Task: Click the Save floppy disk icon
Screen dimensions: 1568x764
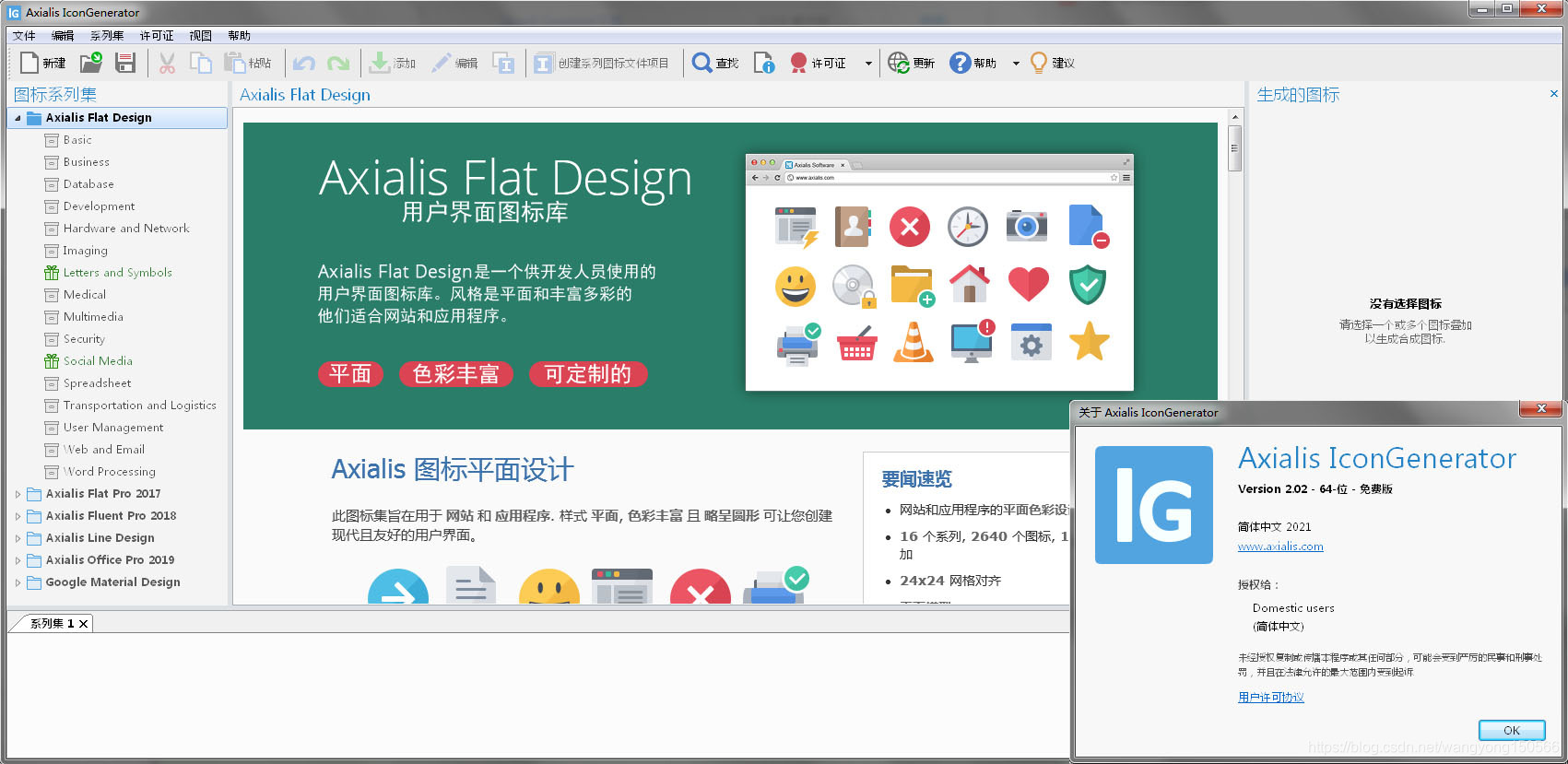Action: tap(125, 63)
